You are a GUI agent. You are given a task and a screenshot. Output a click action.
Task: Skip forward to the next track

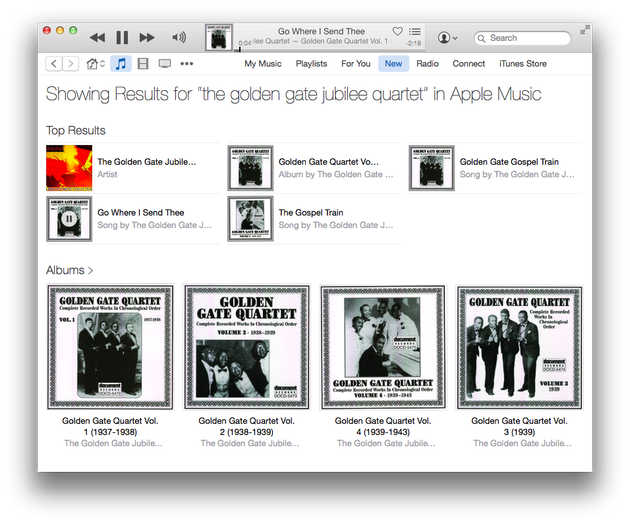point(147,38)
